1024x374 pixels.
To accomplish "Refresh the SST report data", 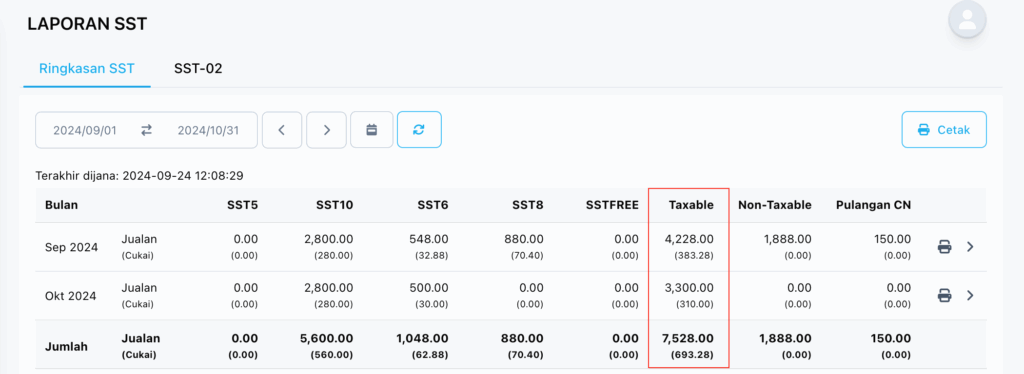I will click(x=419, y=130).
